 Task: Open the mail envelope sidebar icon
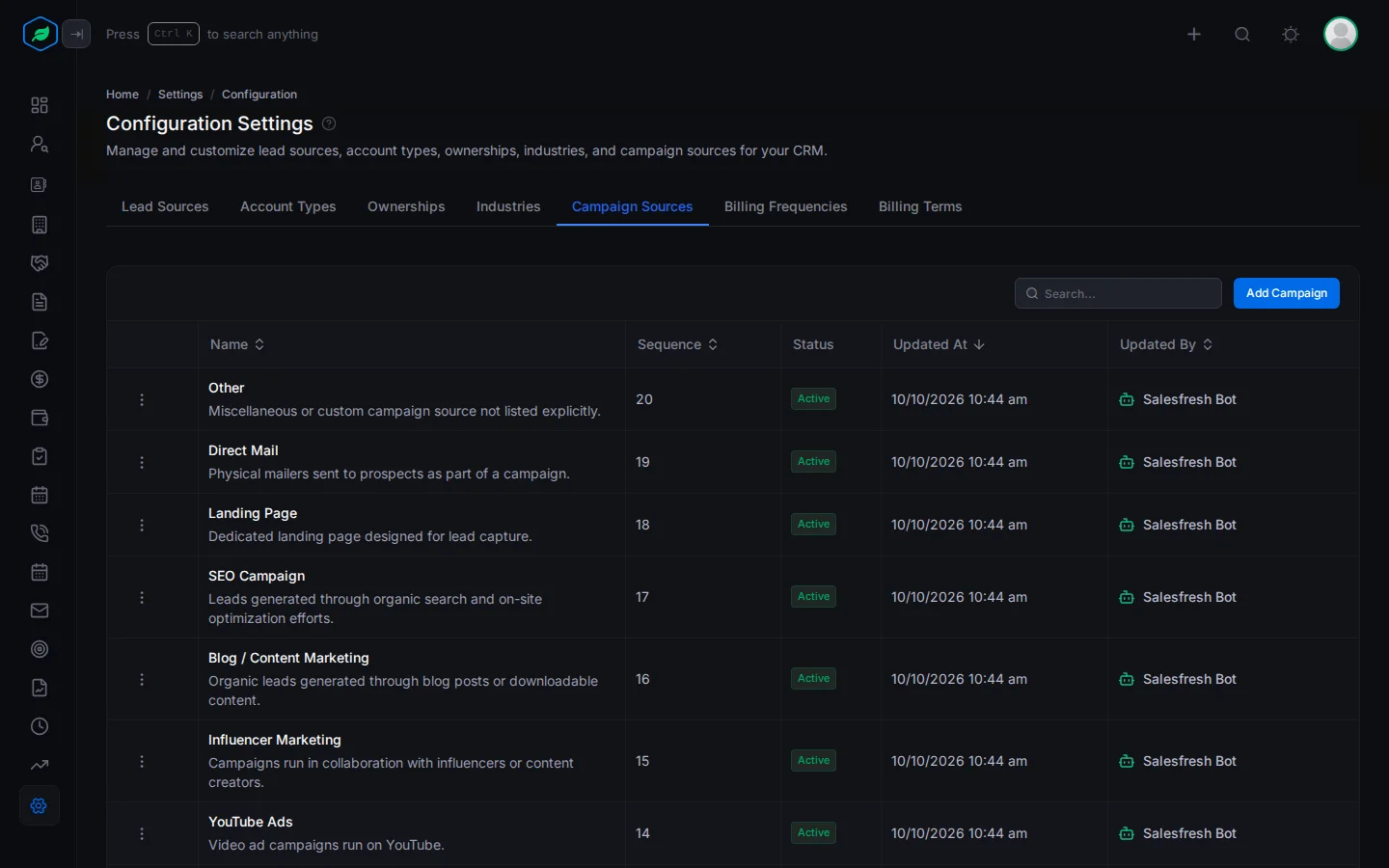(x=40, y=610)
